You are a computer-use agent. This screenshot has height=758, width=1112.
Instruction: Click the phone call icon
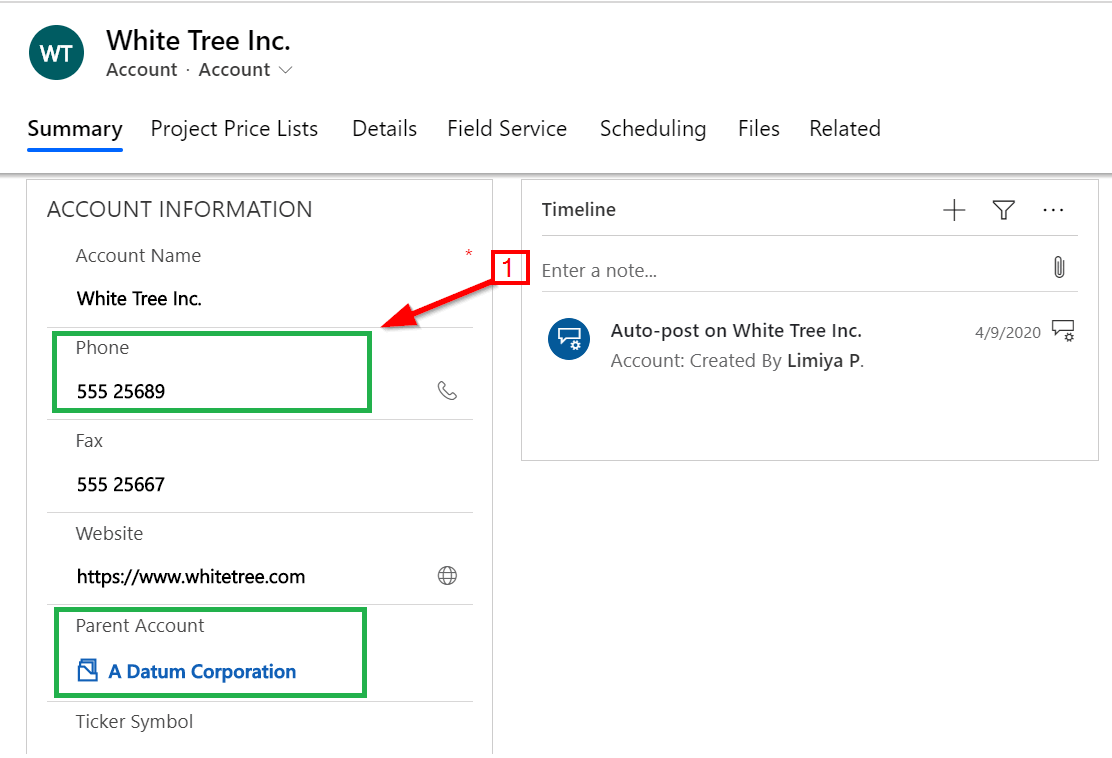point(447,391)
